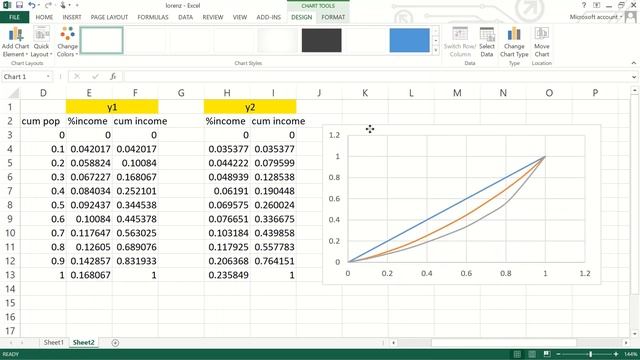This screenshot has width=640, height=360.
Task: Click the zoom slider handle
Action: 590,354
